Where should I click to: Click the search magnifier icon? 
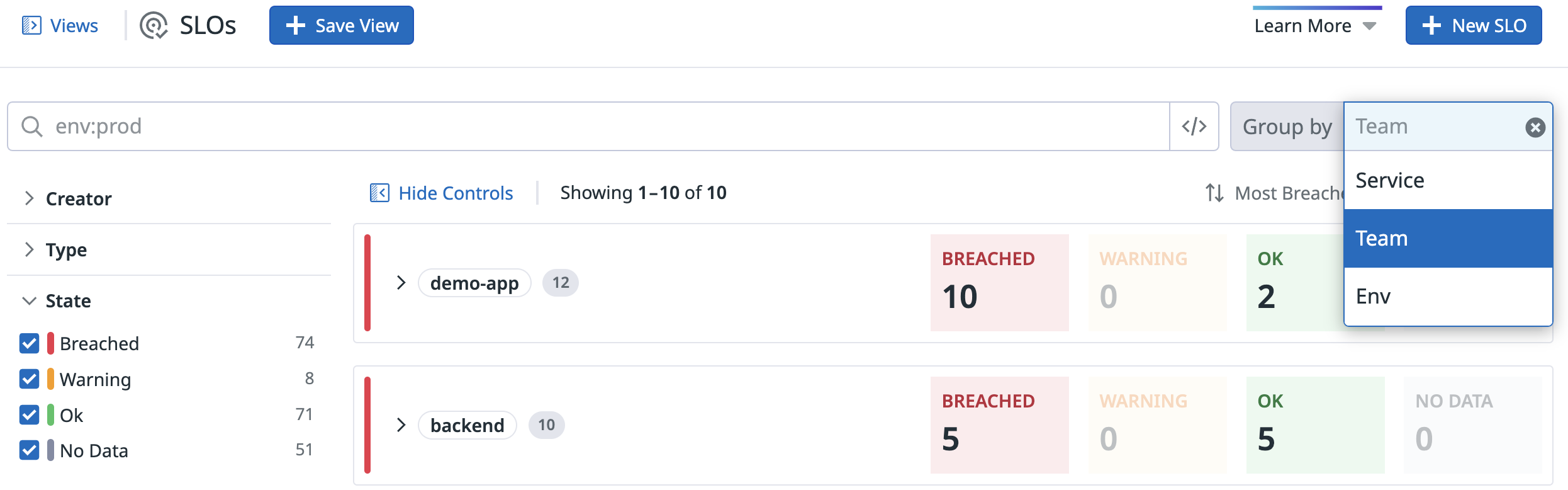(x=31, y=126)
